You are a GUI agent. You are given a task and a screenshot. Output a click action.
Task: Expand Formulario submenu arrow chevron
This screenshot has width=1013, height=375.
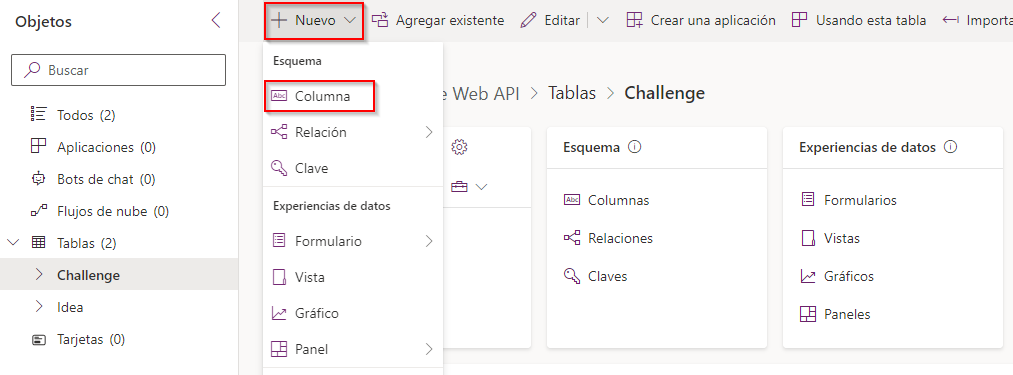pos(429,241)
